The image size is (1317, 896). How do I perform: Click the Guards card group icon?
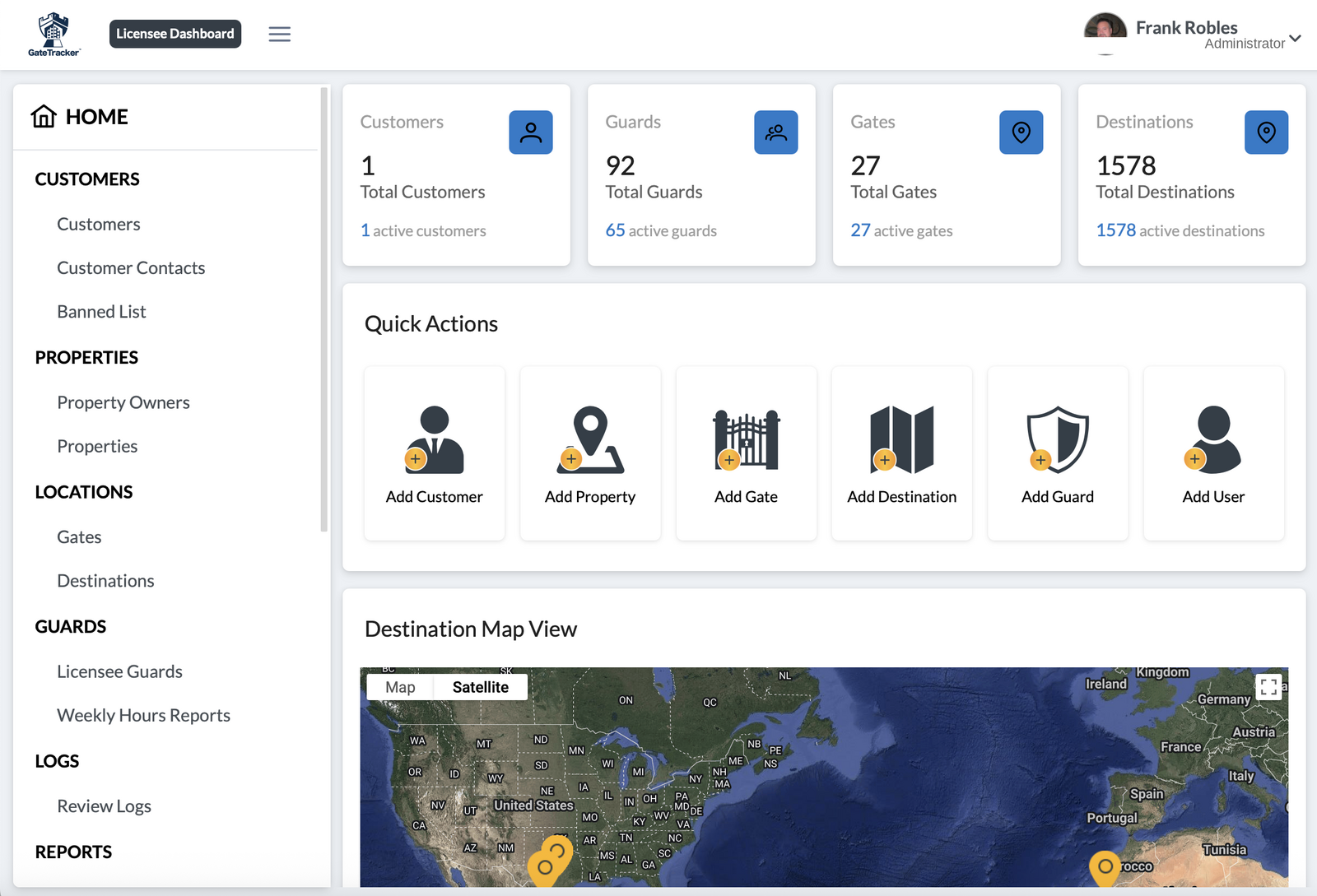click(x=776, y=132)
